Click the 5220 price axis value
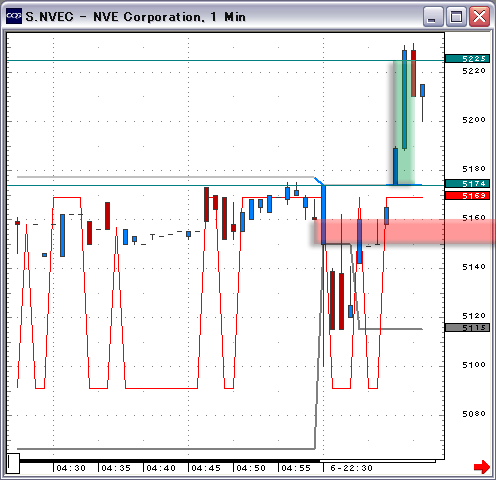 pos(474,71)
